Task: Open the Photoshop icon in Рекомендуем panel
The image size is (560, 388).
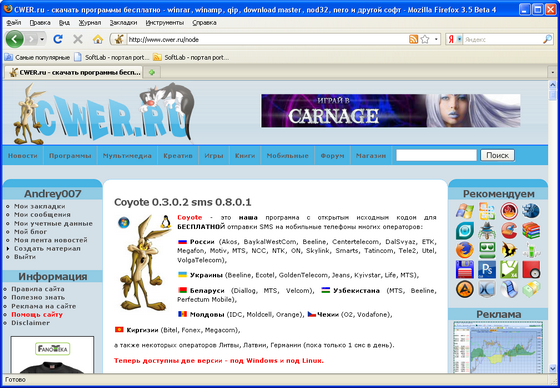Action: (487, 269)
